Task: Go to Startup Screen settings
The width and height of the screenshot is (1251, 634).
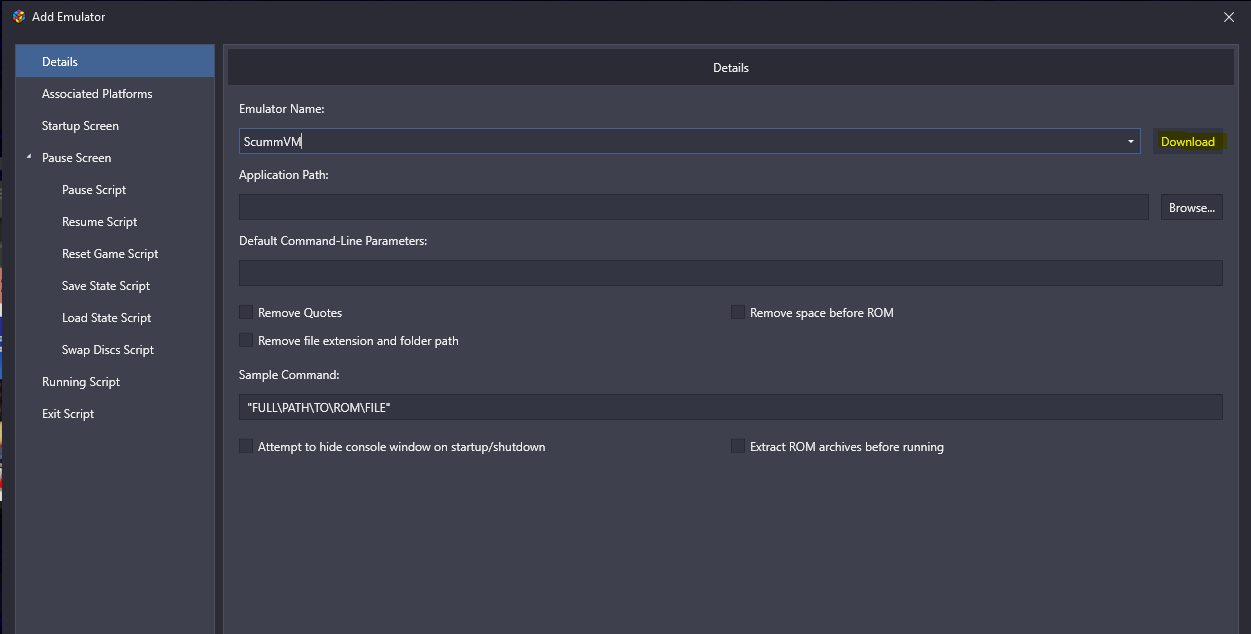Action: (x=80, y=126)
